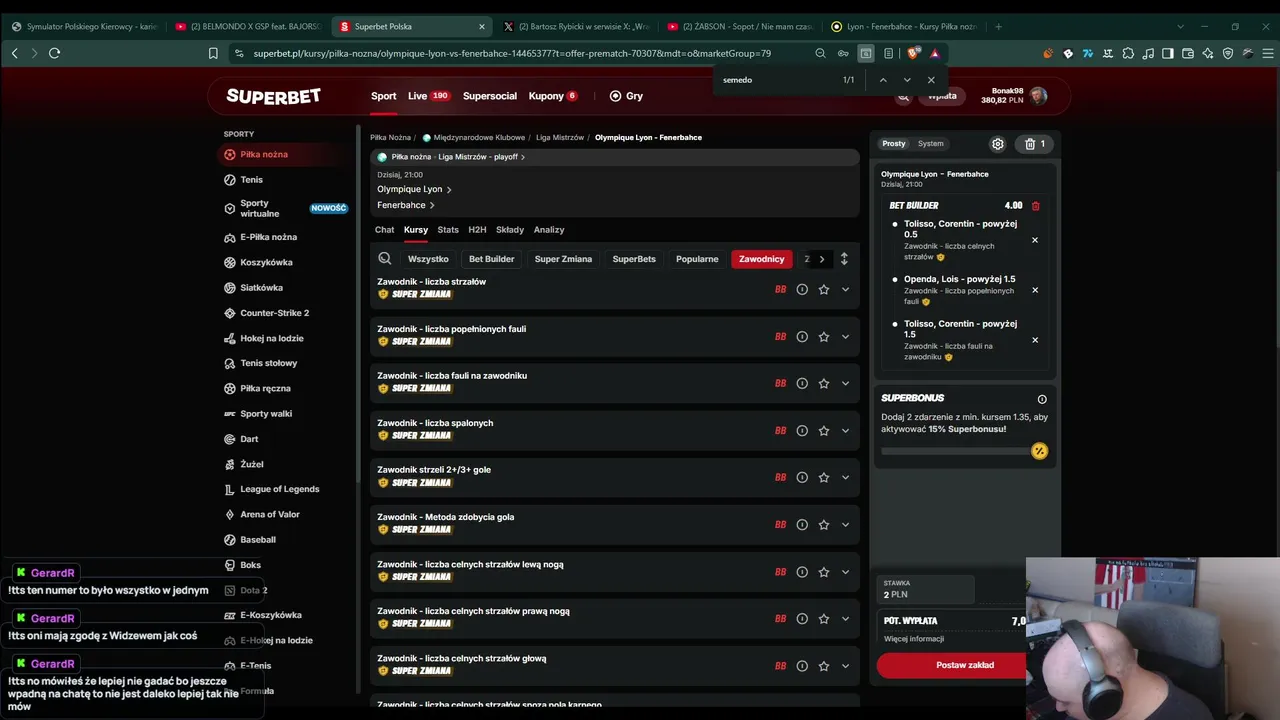Expand the celnych strzałów głową market

tap(845, 666)
